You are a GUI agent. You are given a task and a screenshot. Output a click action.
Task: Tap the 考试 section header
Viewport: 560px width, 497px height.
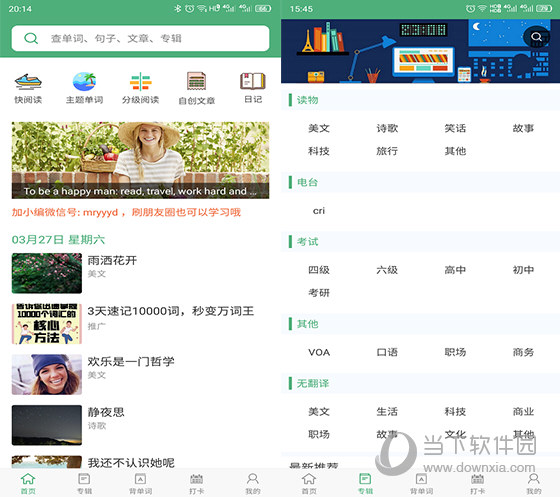[420, 242]
